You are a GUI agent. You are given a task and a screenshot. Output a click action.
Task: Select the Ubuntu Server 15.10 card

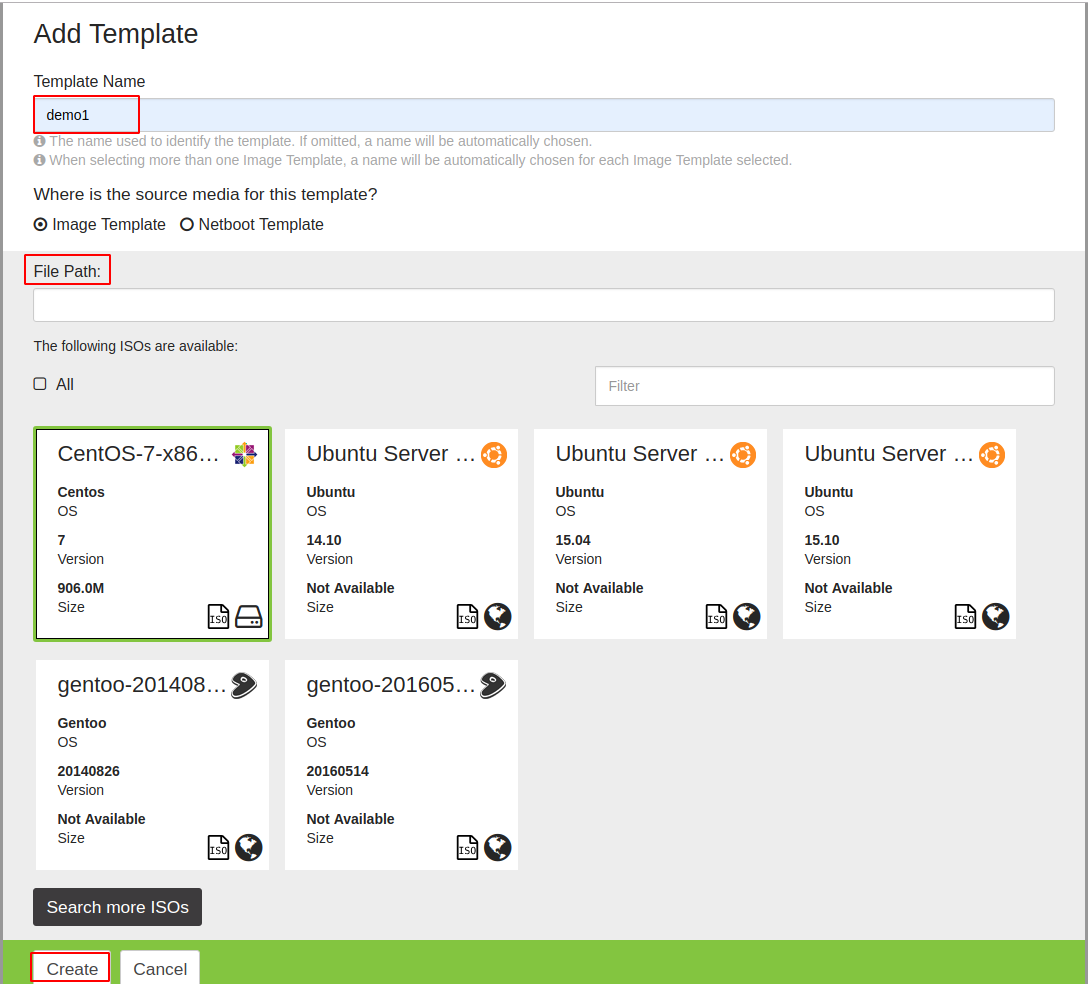[899, 534]
